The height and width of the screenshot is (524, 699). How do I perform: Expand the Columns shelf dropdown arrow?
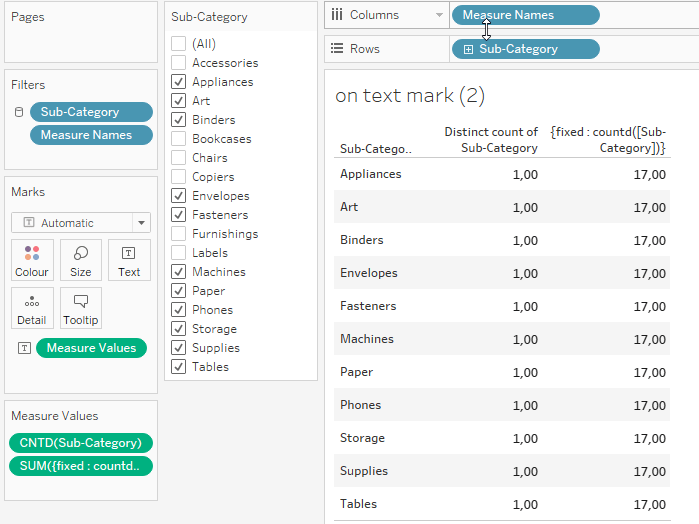(439, 15)
